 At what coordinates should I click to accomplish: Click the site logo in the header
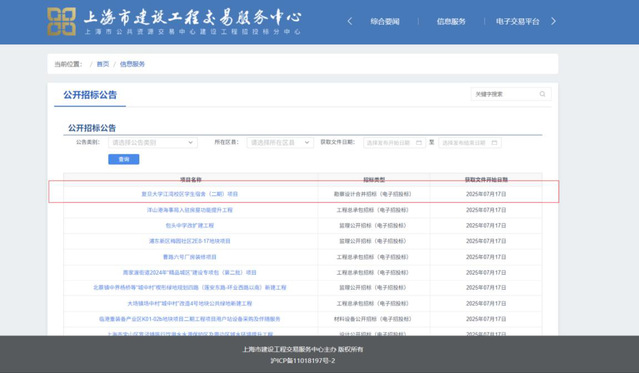tap(61, 21)
